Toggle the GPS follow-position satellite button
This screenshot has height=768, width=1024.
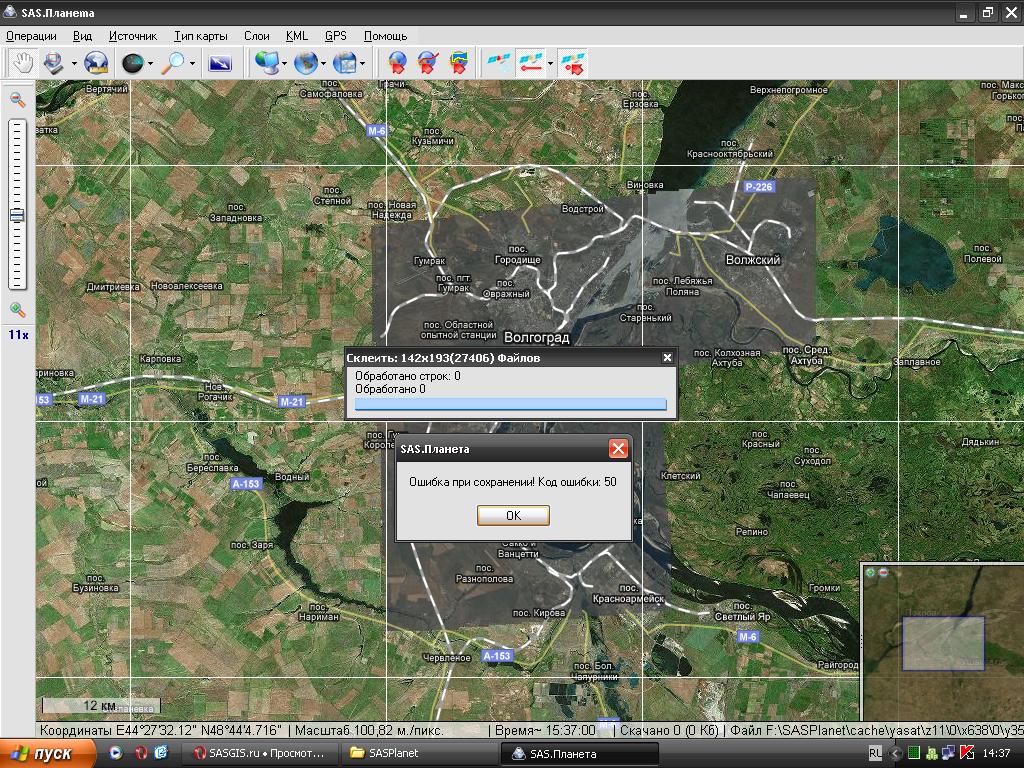(573, 63)
